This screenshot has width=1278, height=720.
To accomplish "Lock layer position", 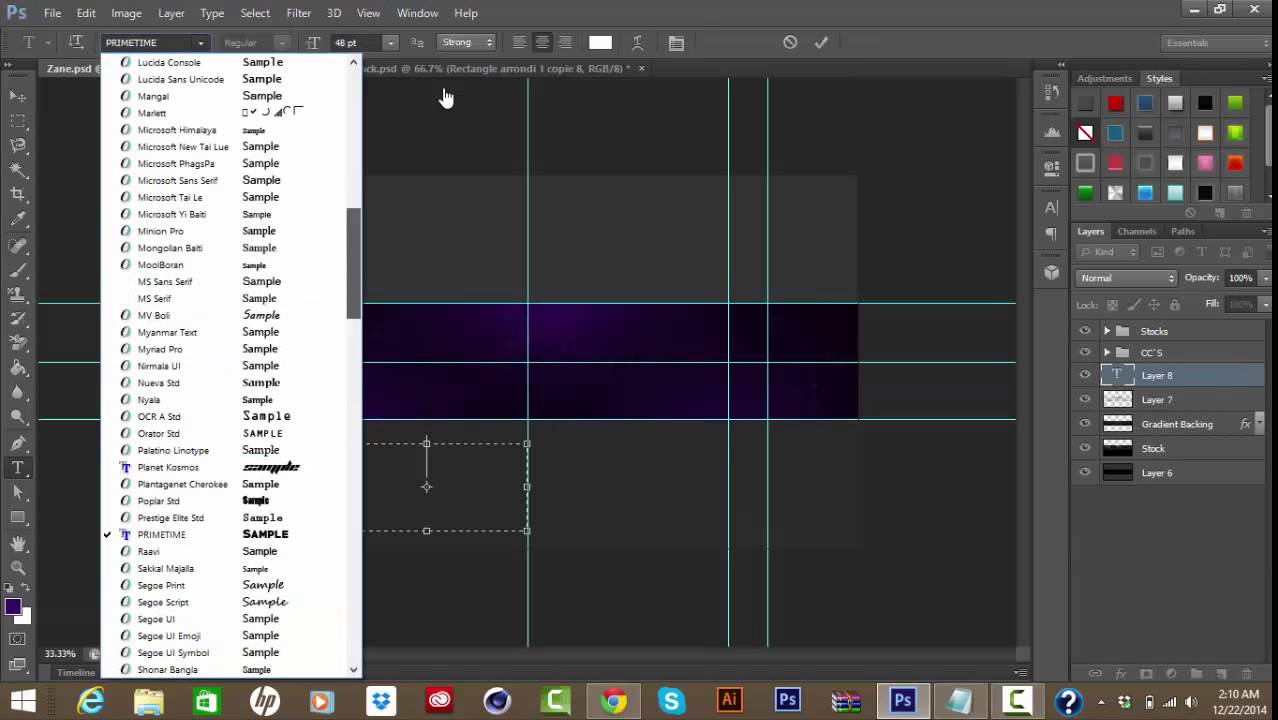I will pyautogui.click(x=1154, y=304).
